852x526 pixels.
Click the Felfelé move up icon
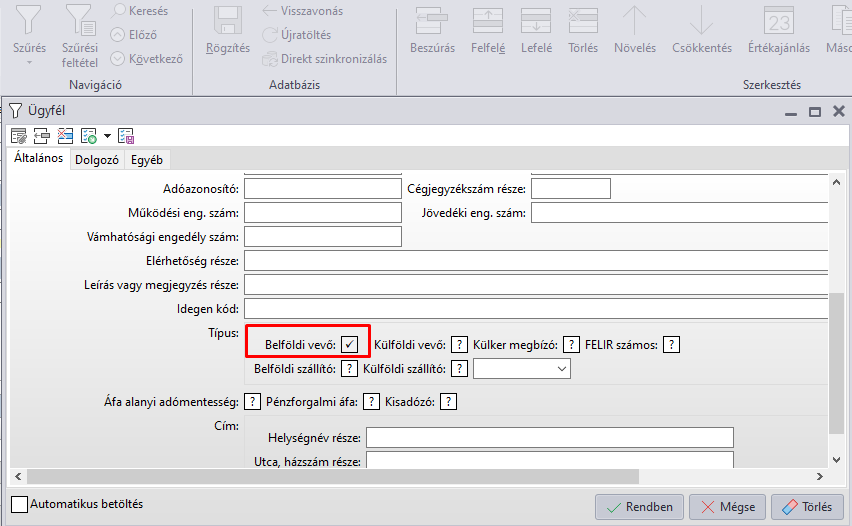(487, 20)
